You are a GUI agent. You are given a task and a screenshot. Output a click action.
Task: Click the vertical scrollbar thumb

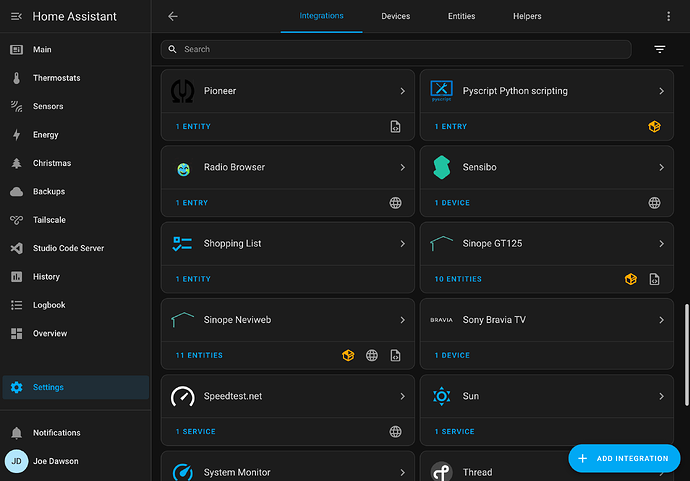coord(686,355)
